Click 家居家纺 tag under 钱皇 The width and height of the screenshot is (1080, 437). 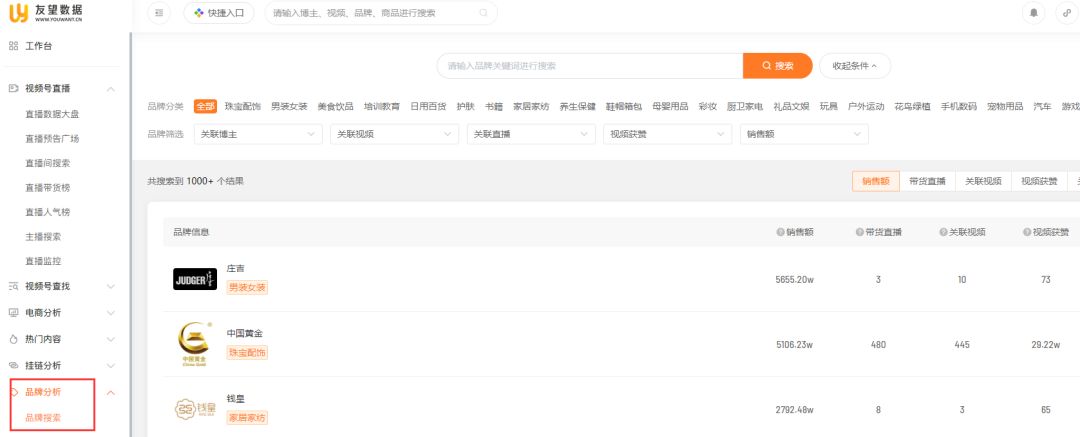tap(247, 418)
